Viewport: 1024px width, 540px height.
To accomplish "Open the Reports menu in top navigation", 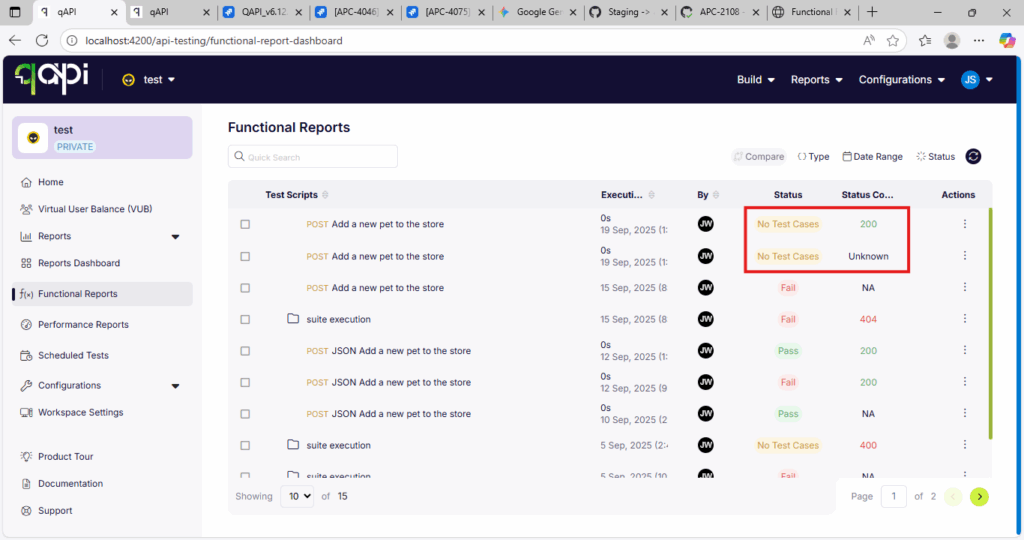I will pos(816,80).
